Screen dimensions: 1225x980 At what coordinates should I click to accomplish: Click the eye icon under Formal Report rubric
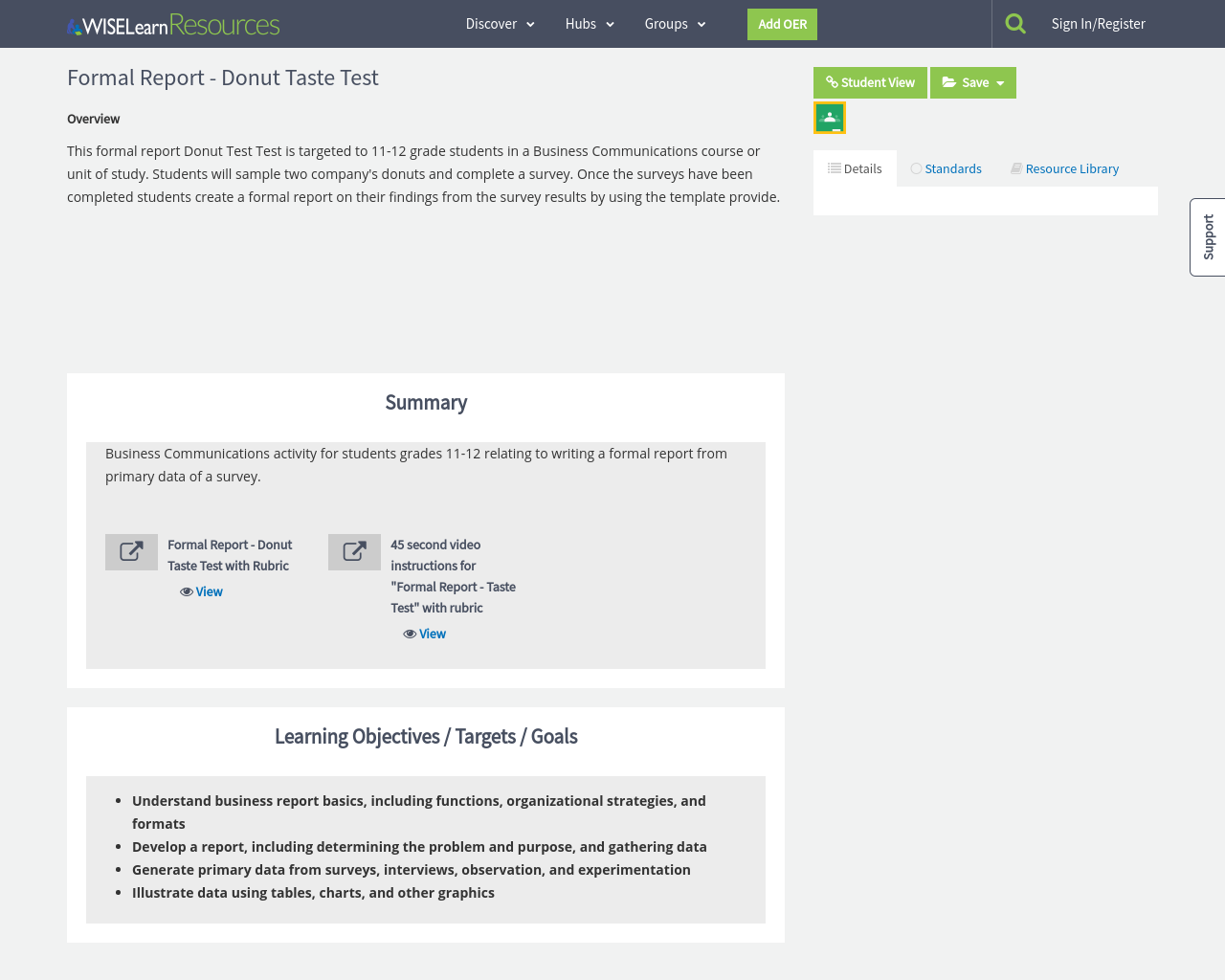pyautogui.click(x=187, y=592)
